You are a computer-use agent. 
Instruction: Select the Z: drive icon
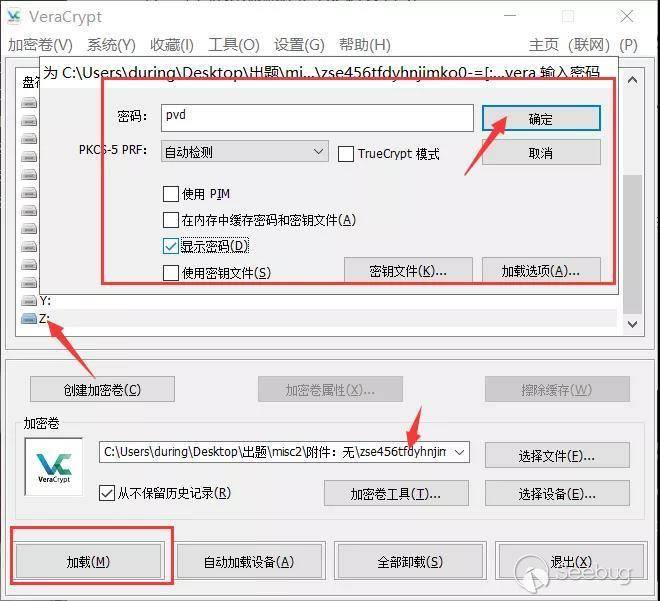click(29, 319)
